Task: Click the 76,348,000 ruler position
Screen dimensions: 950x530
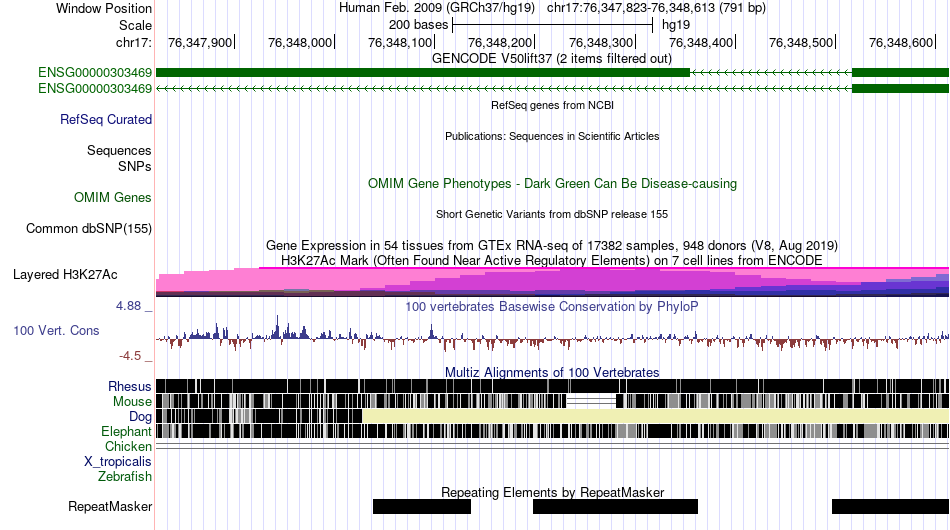Action: point(301,42)
